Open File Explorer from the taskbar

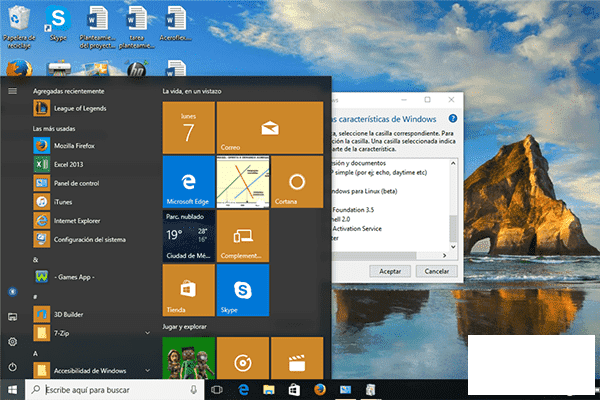pyautogui.click(x=269, y=390)
